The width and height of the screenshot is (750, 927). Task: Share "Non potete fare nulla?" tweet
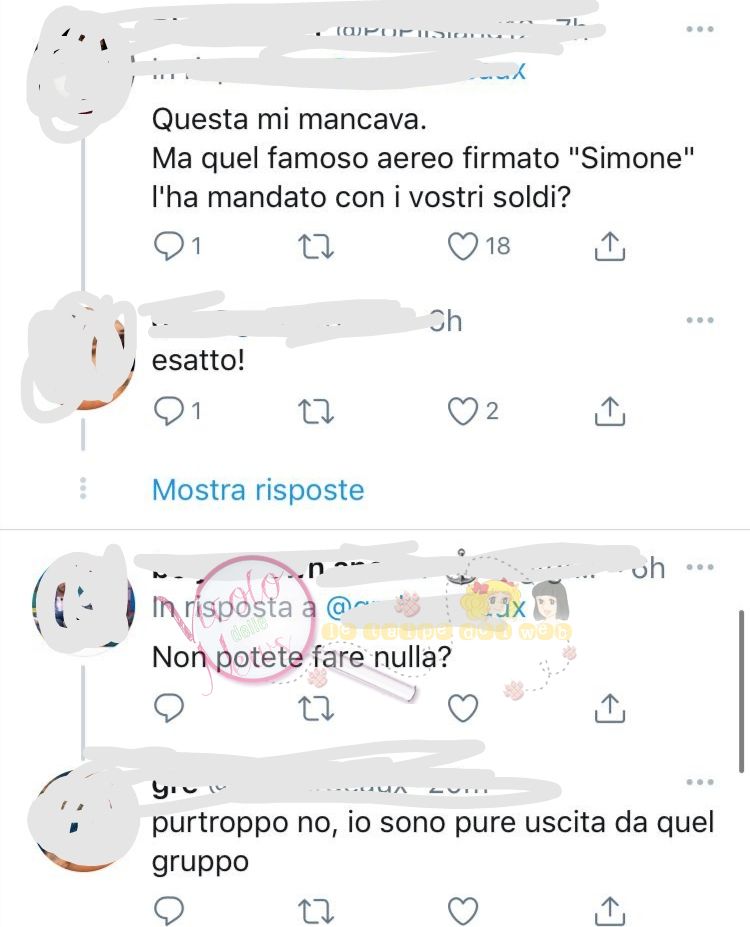(x=609, y=708)
